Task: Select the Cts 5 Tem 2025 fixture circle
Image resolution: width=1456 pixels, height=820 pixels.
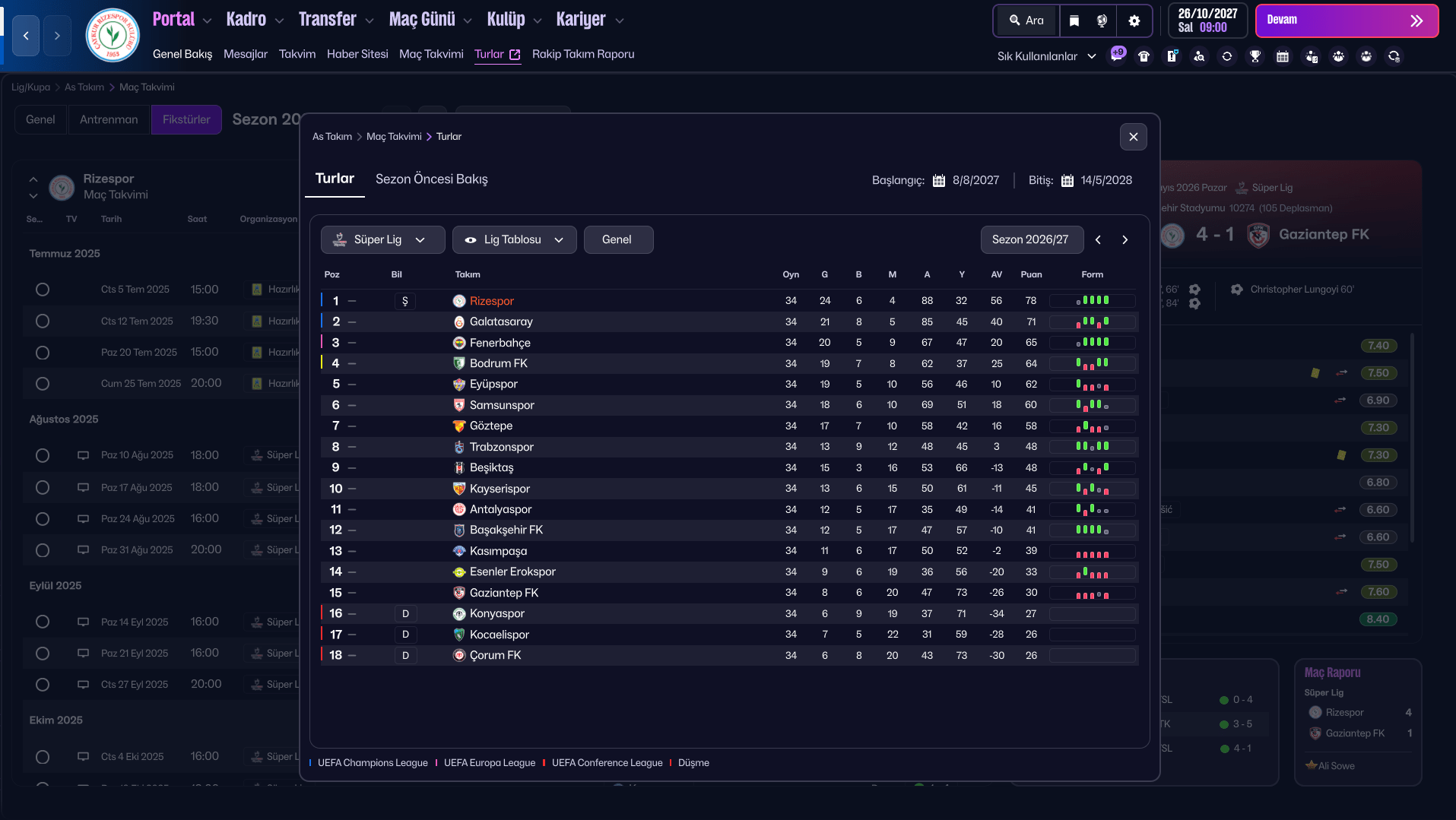Action: [x=43, y=290]
